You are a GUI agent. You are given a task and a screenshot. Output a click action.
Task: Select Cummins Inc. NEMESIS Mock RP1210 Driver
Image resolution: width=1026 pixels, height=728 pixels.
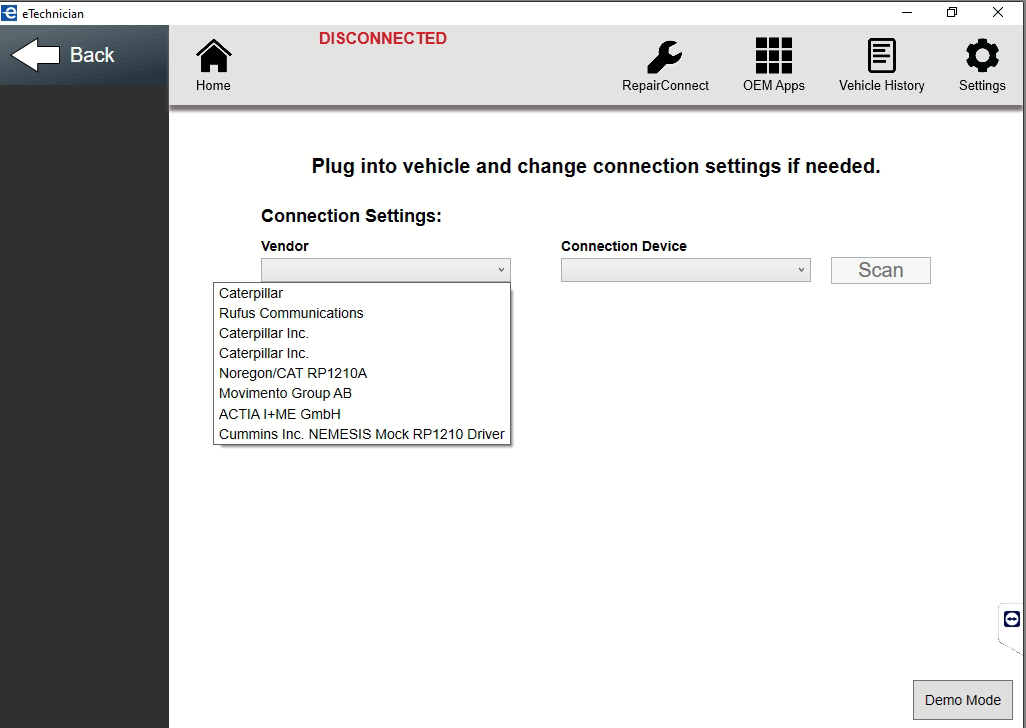pos(361,434)
